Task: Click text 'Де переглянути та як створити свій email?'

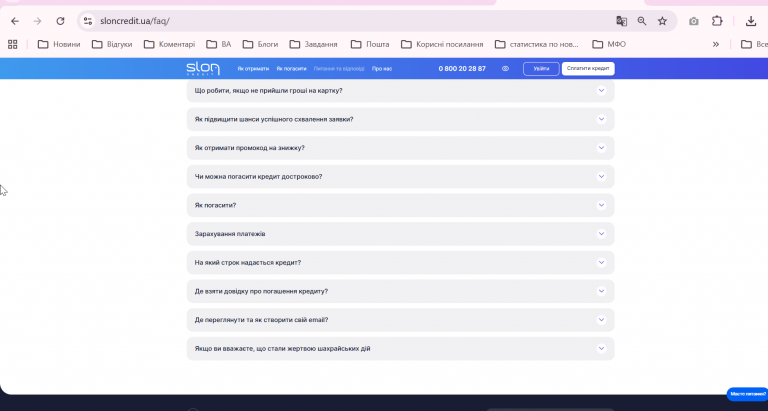Action: (261, 320)
